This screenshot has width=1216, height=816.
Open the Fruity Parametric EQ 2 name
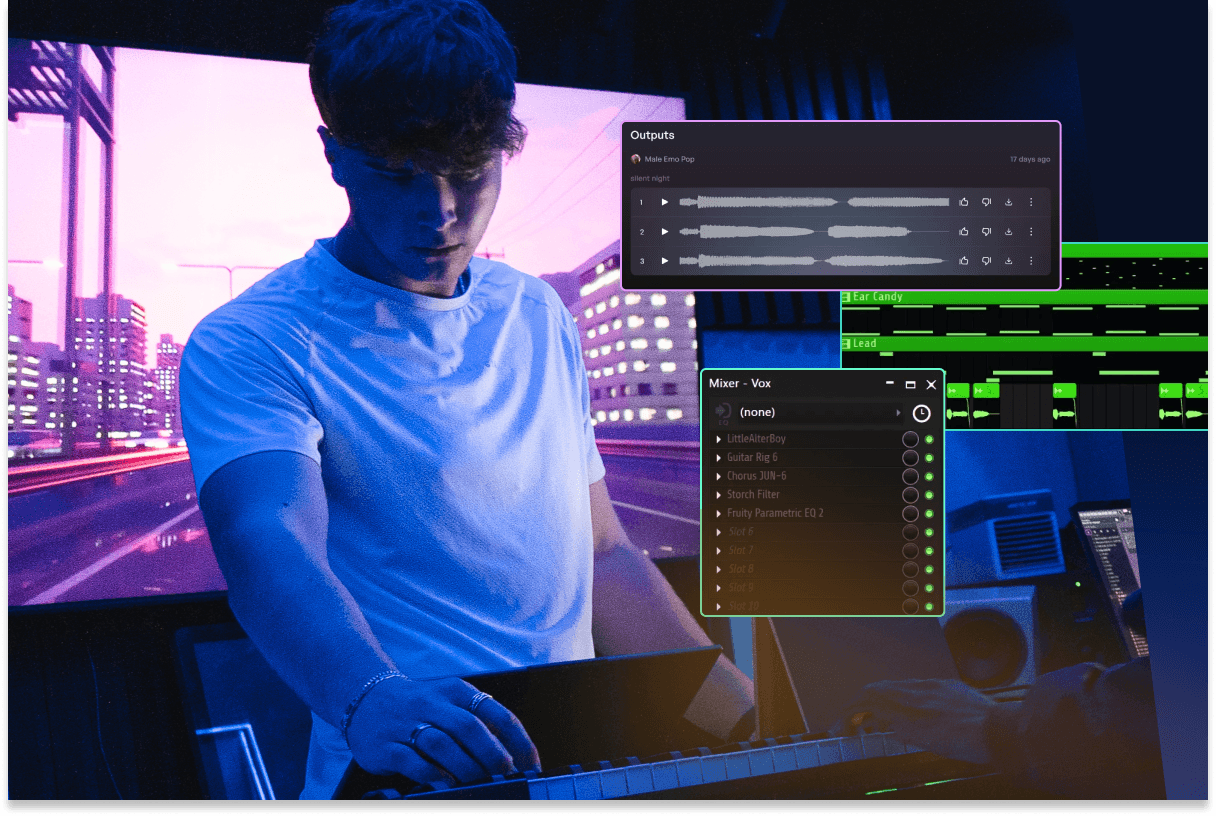pos(775,513)
